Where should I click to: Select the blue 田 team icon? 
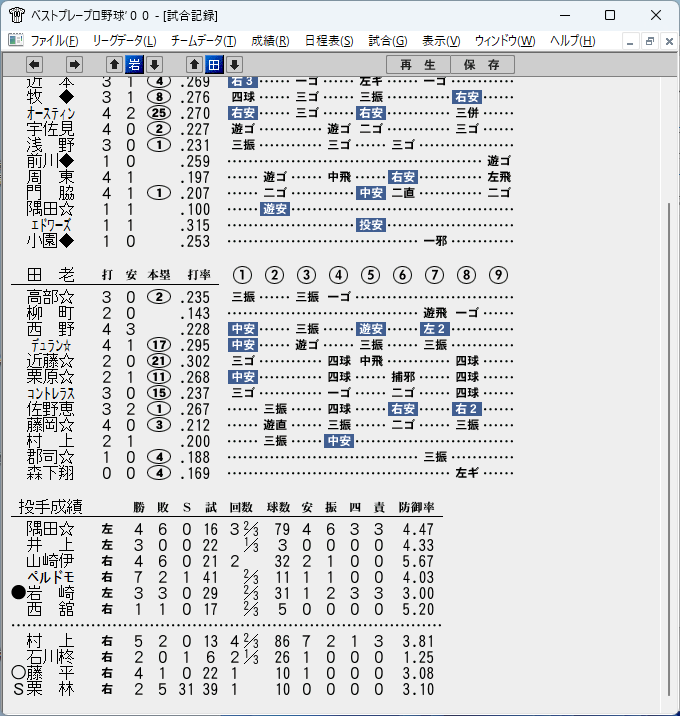pos(214,64)
